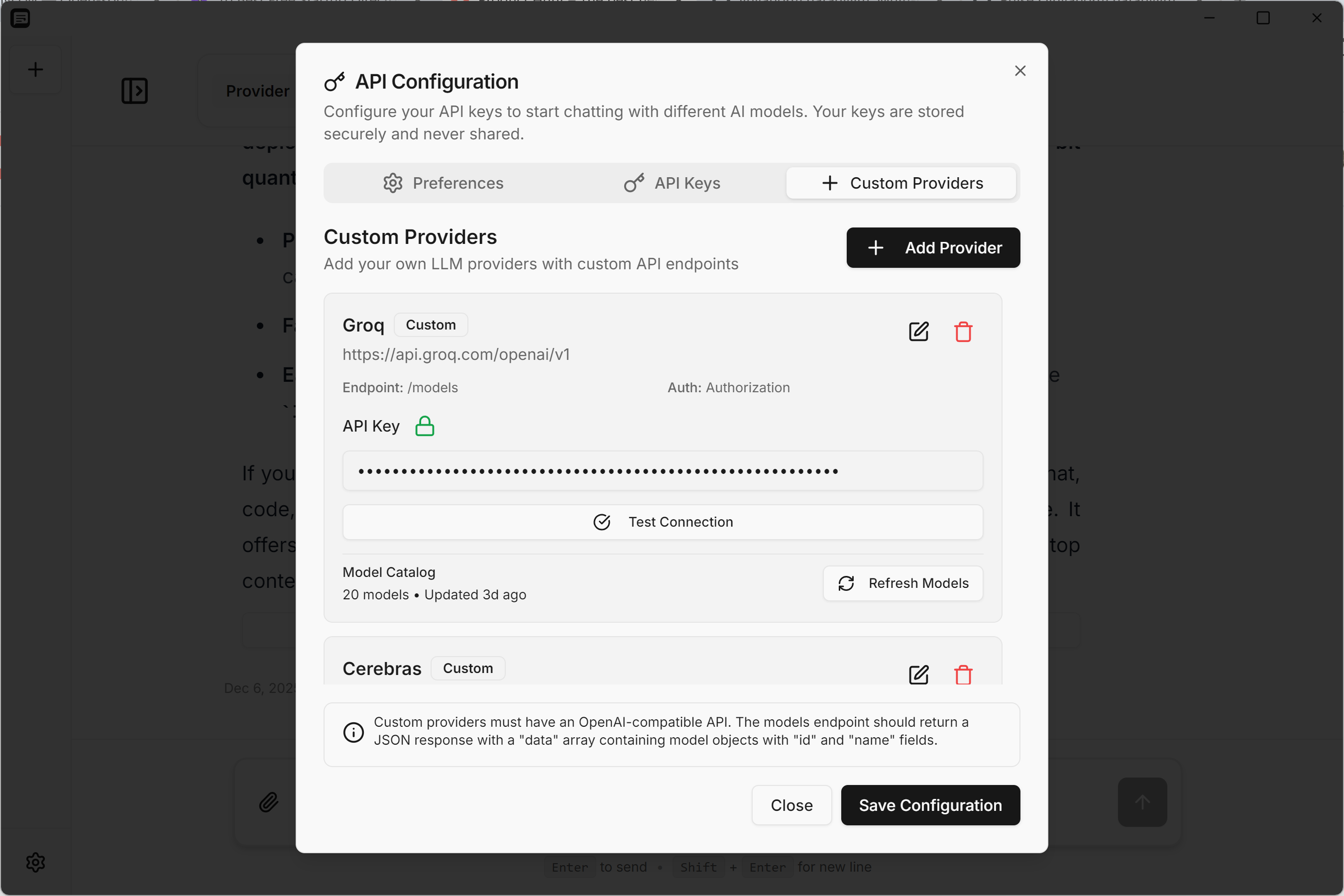
Task: Run Test Connection for Groq
Action: tap(662, 522)
